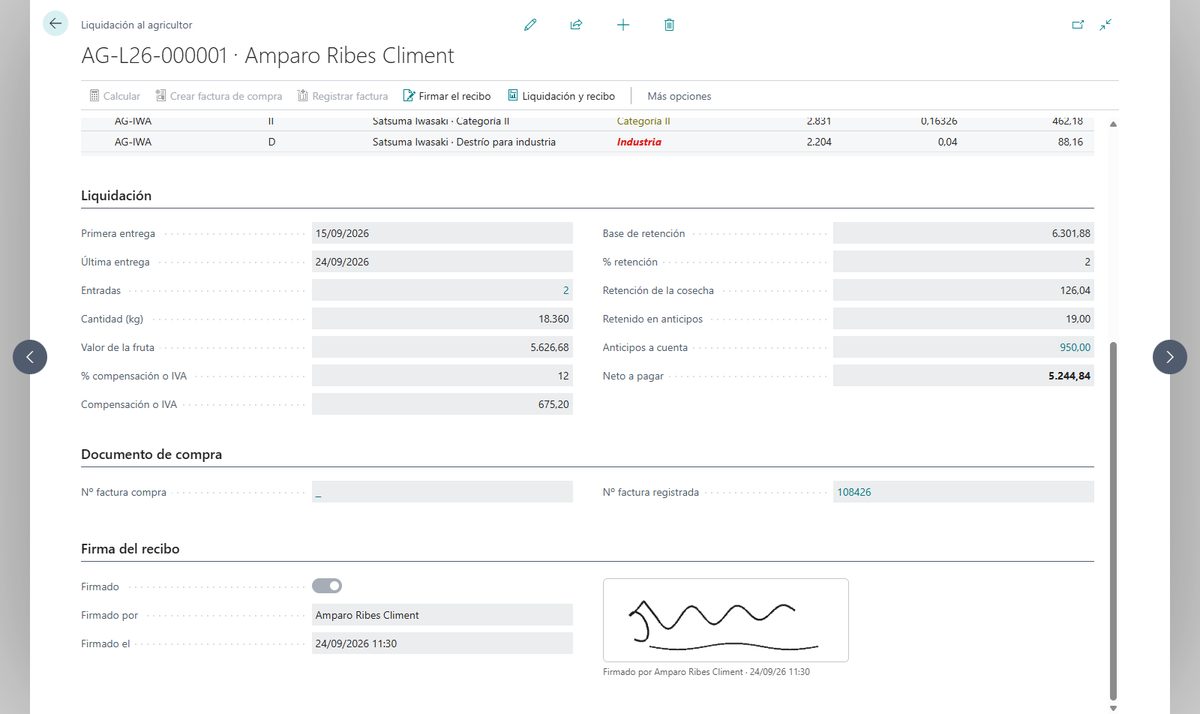Image resolution: width=1200 pixels, height=714 pixels.
Task: Click the trash delete icon
Action: (x=669, y=25)
